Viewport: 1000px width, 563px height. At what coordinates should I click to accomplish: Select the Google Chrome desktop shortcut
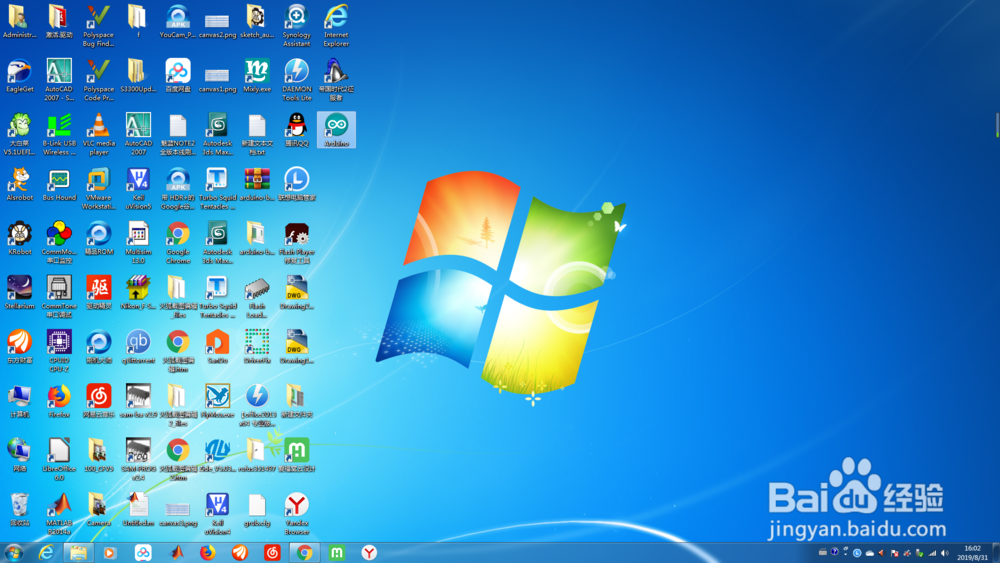point(178,243)
